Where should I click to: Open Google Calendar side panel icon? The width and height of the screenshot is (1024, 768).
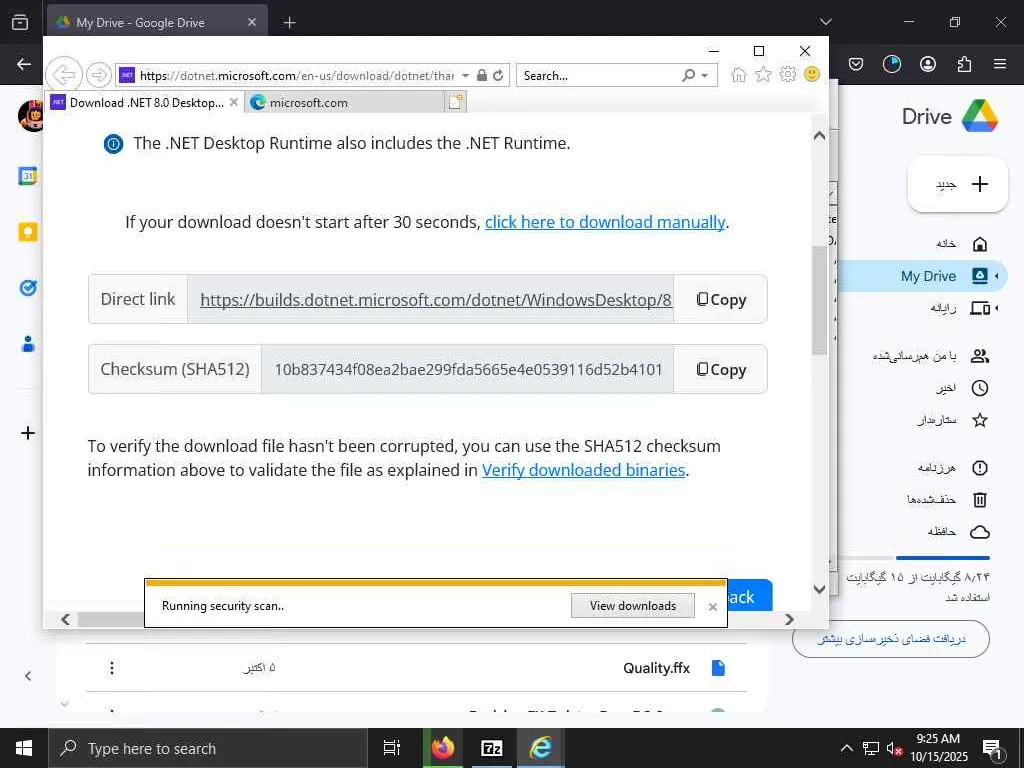point(27,176)
